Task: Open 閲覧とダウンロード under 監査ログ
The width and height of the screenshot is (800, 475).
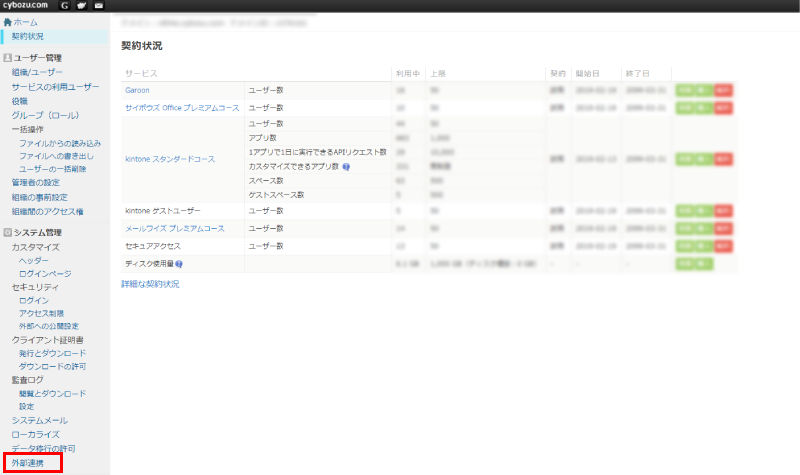Action: tap(53, 394)
